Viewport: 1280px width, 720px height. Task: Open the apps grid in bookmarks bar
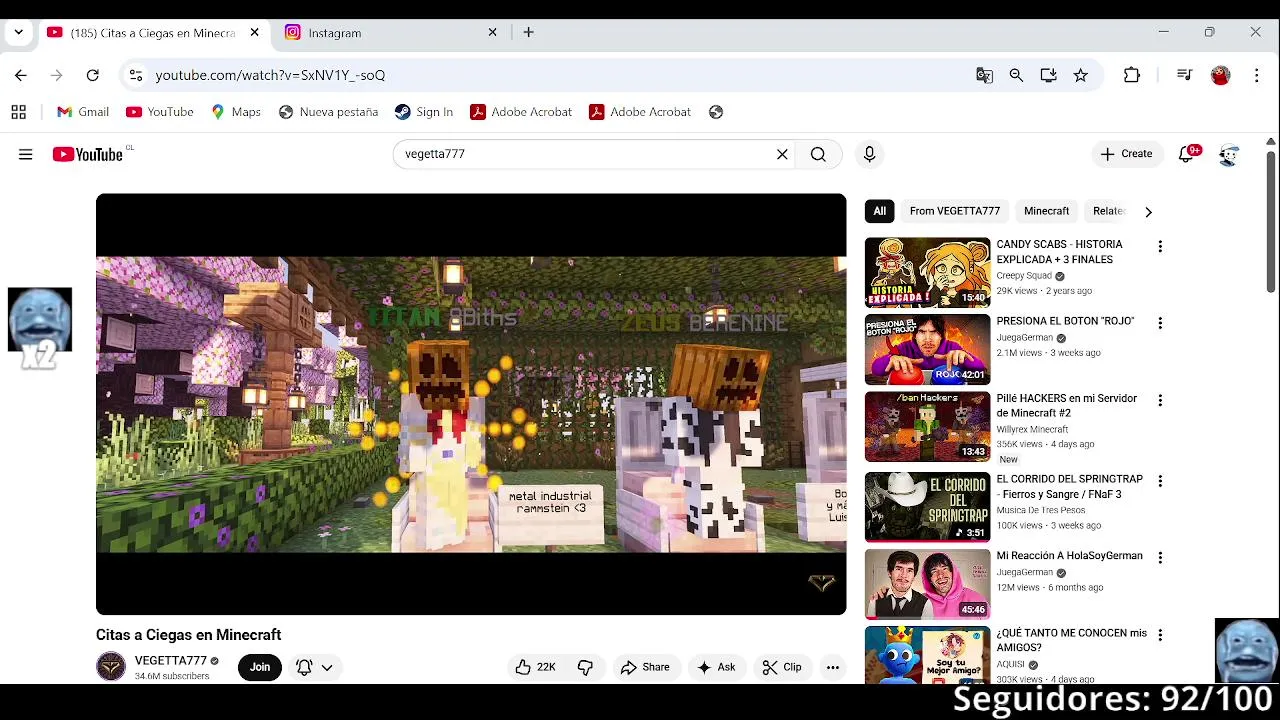(18, 112)
